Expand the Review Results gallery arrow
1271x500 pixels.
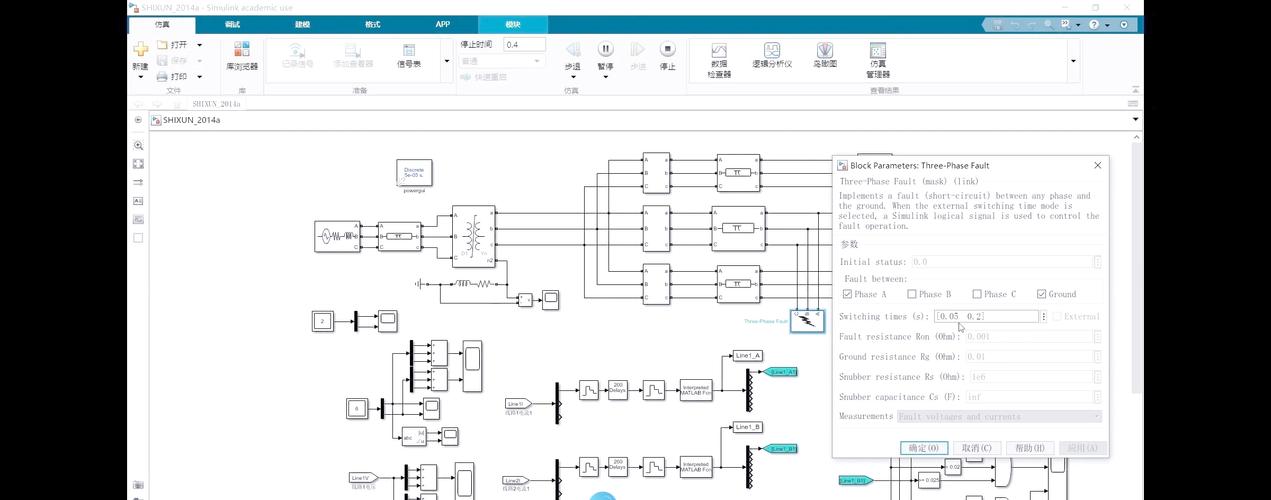[1073, 61]
